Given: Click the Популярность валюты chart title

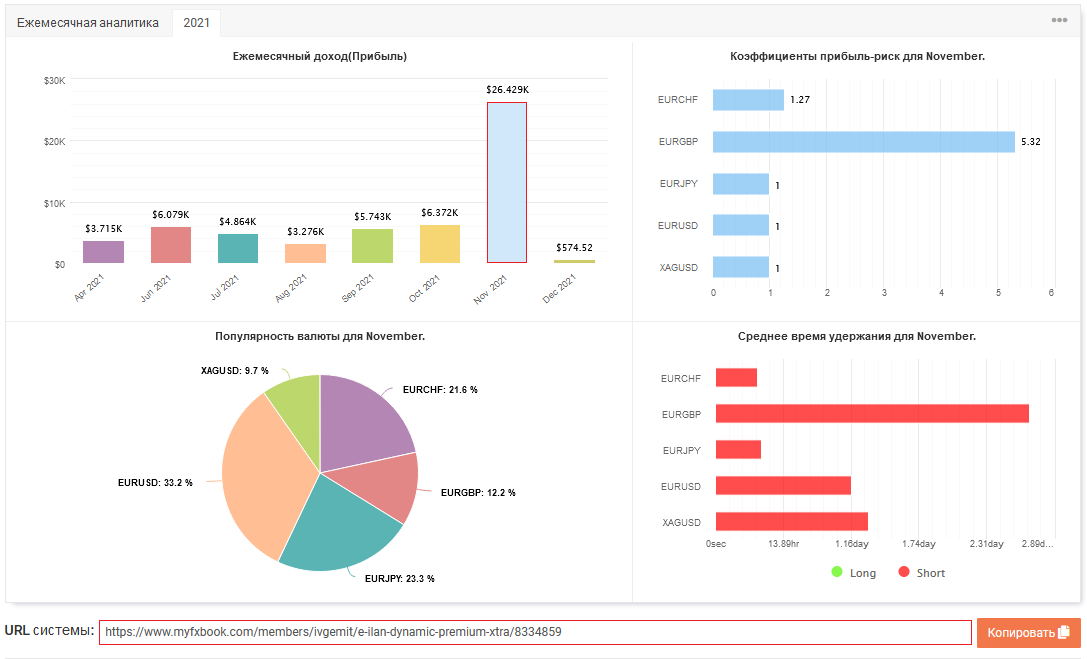Looking at the screenshot, I should 320,336.
